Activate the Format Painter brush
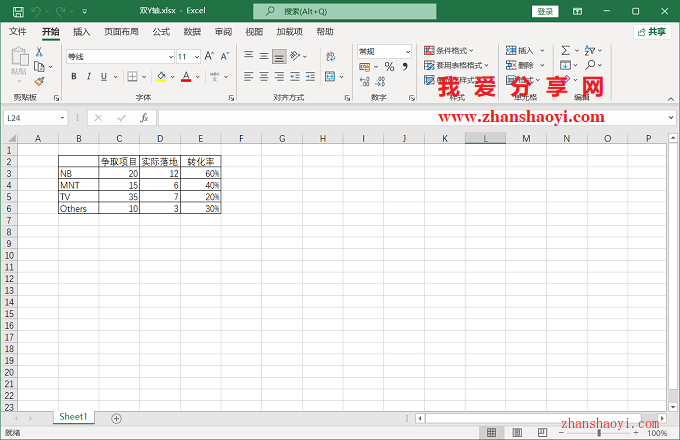 (x=39, y=81)
